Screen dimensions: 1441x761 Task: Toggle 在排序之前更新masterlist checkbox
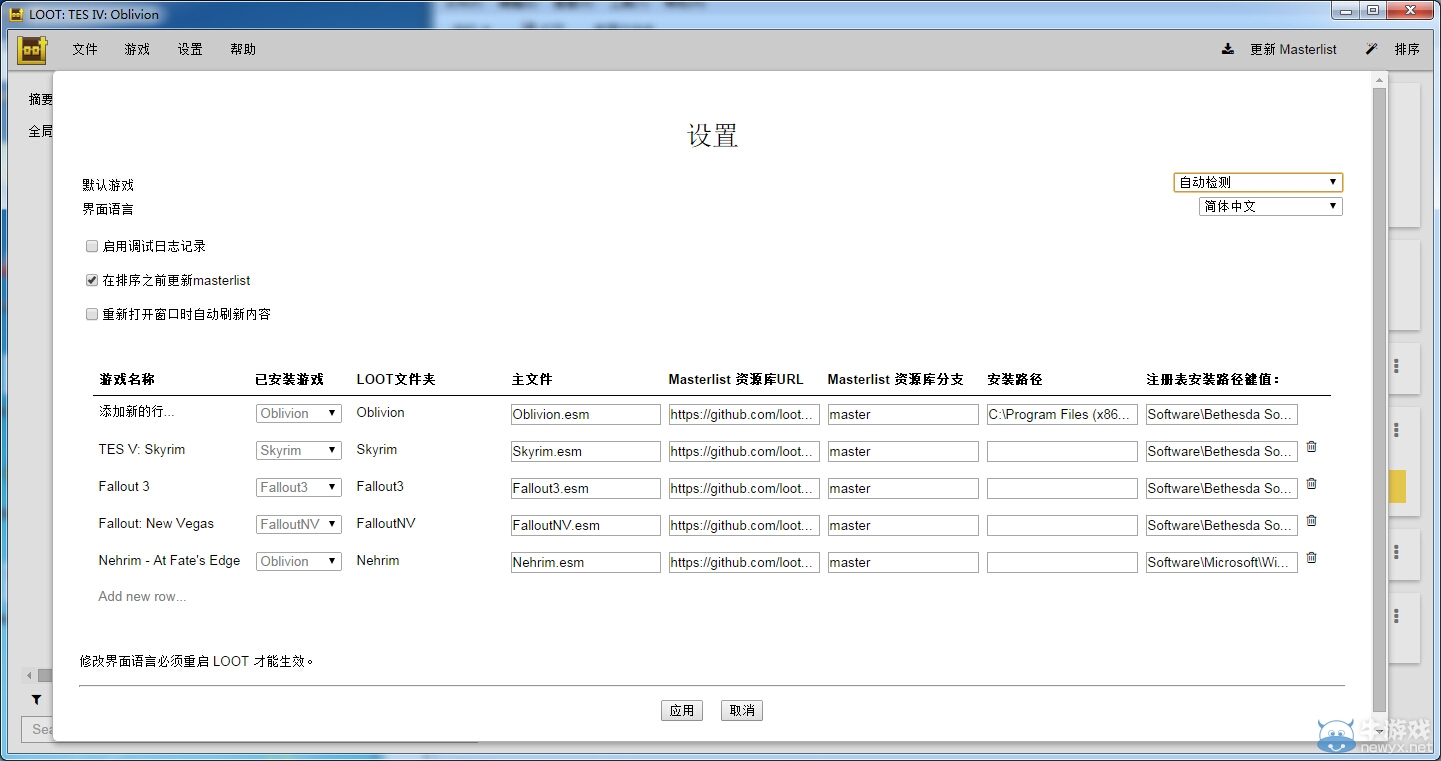point(92,280)
